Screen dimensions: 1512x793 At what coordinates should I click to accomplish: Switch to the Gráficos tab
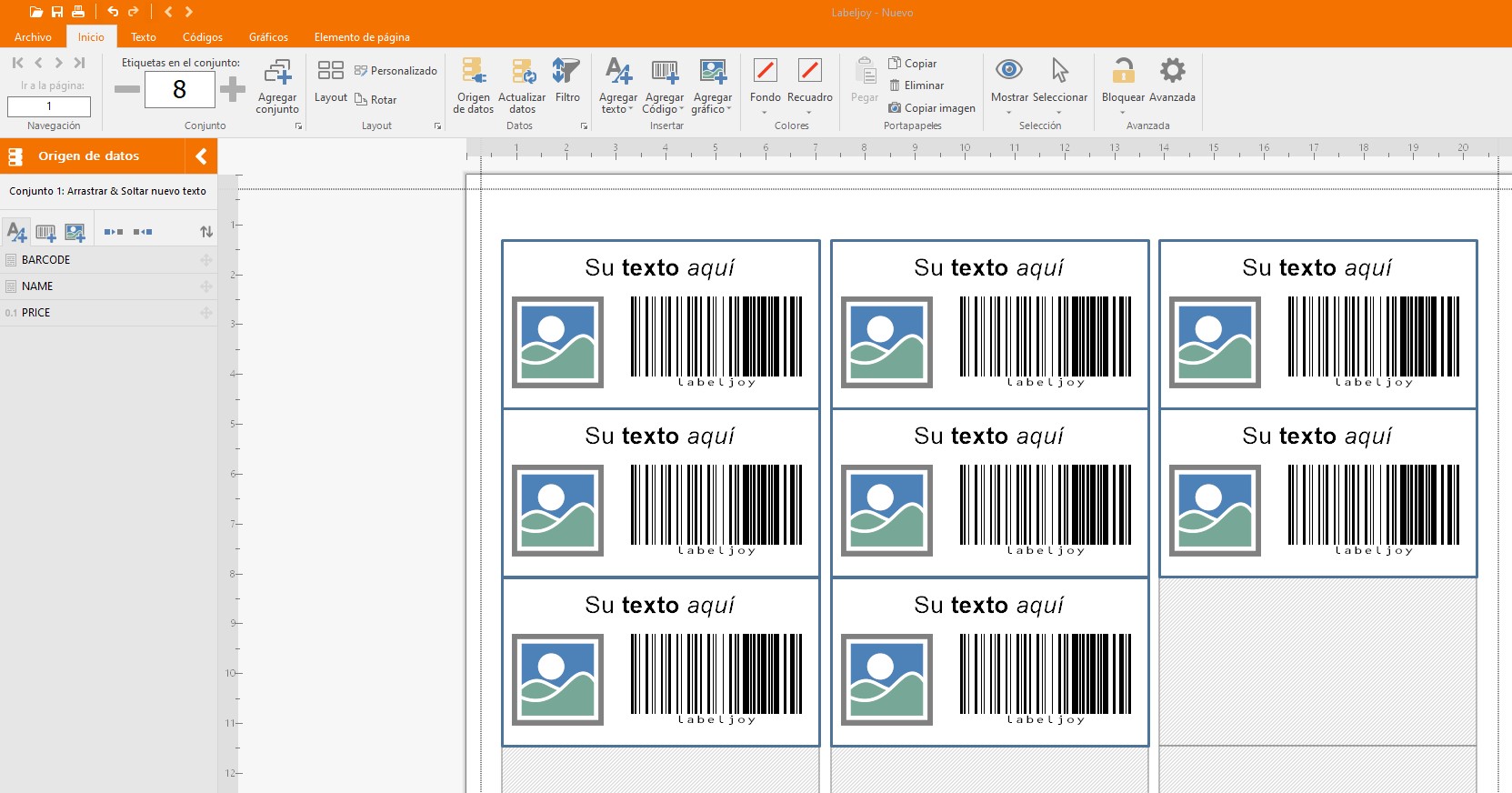tap(268, 37)
